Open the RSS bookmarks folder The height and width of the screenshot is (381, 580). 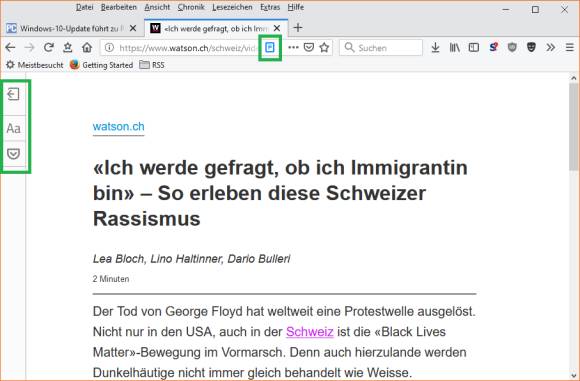tap(152, 65)
